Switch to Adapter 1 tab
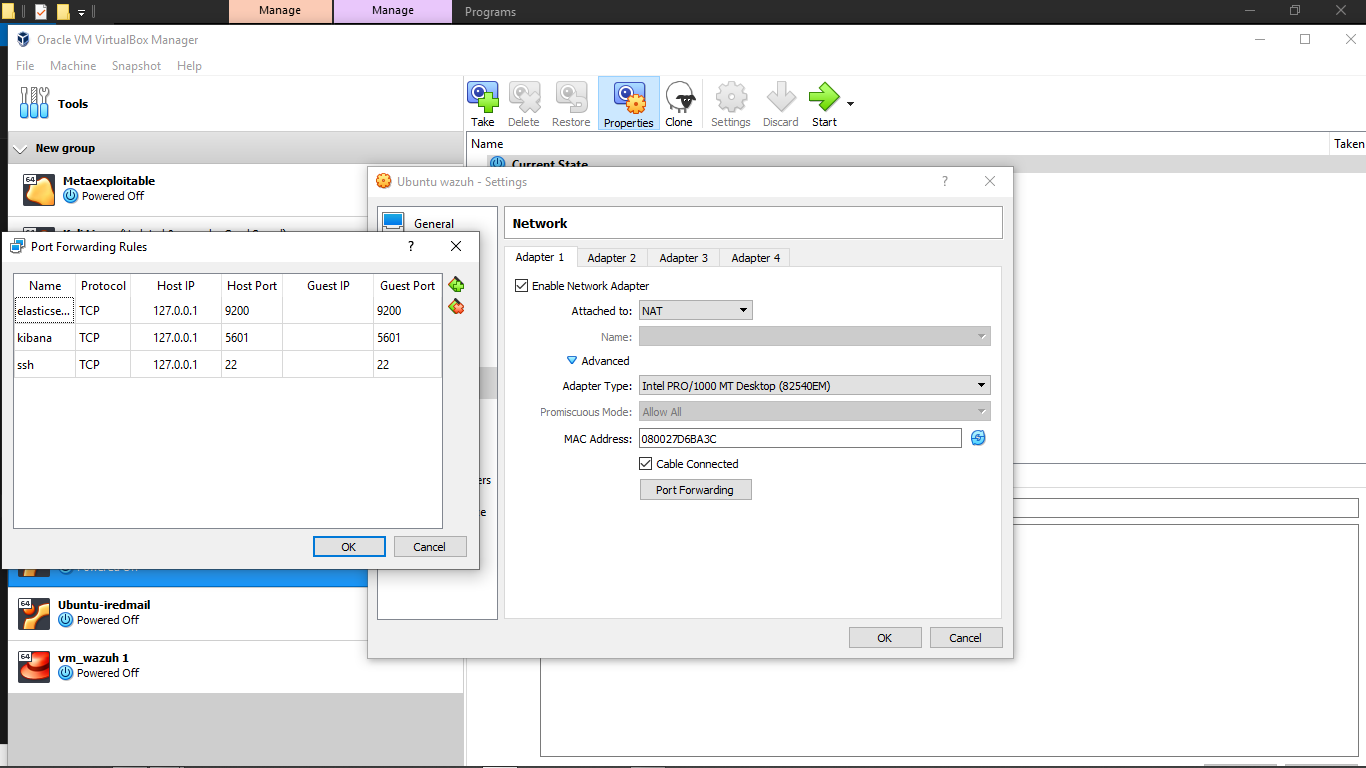The width and height of the screenshot is (1366, 768). pos(540,257)
